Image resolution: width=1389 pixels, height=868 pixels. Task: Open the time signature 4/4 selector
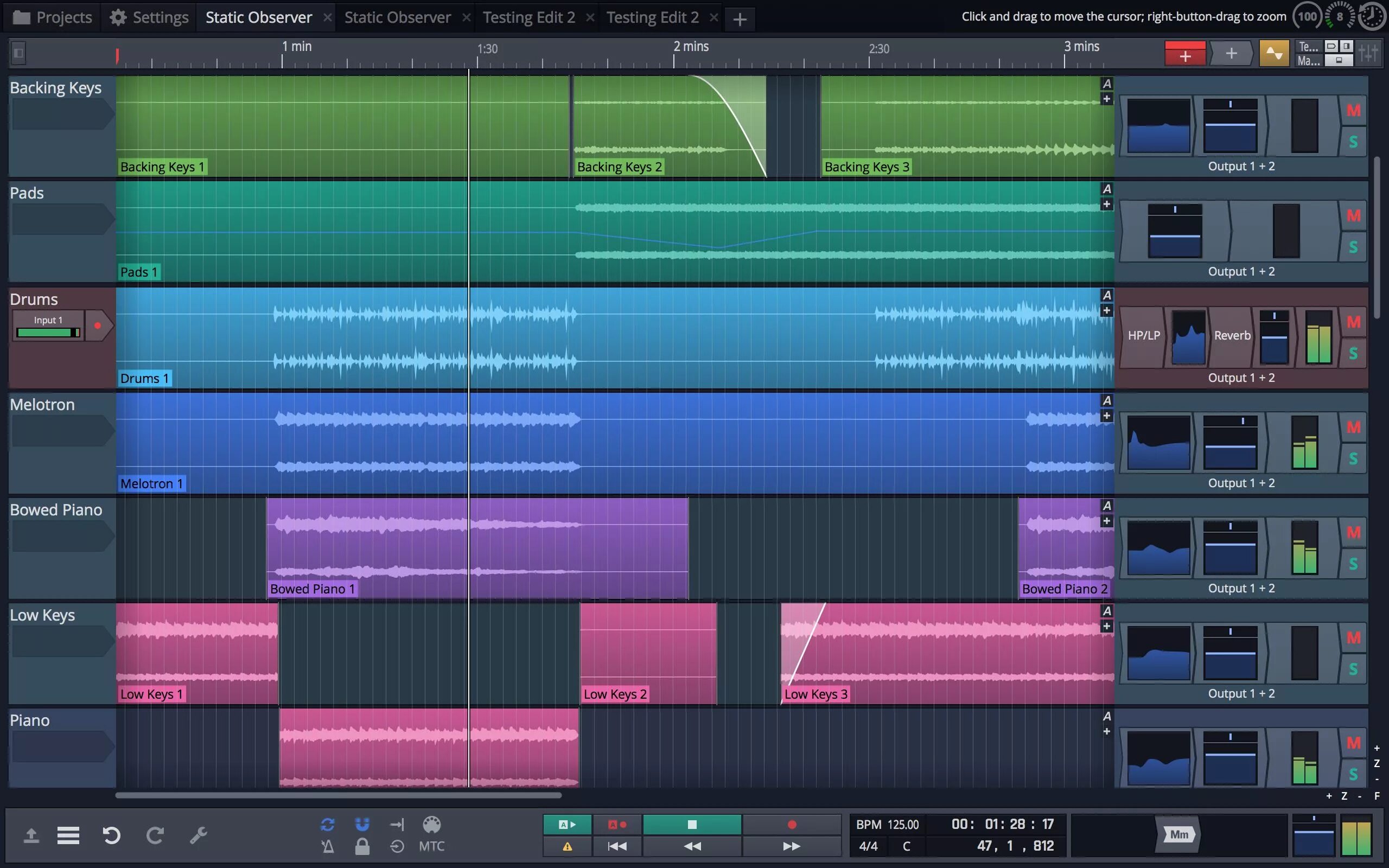[x=868, y=846]
